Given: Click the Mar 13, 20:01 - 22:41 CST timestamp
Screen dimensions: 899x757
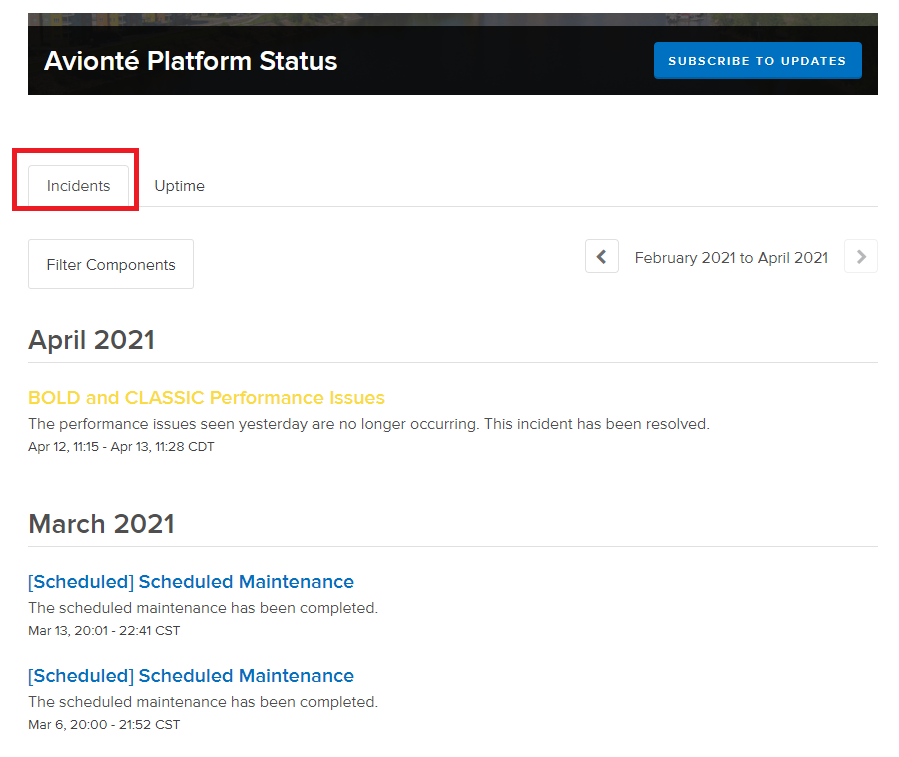Looking at the screenshot, I should click(x=104, y=631).
